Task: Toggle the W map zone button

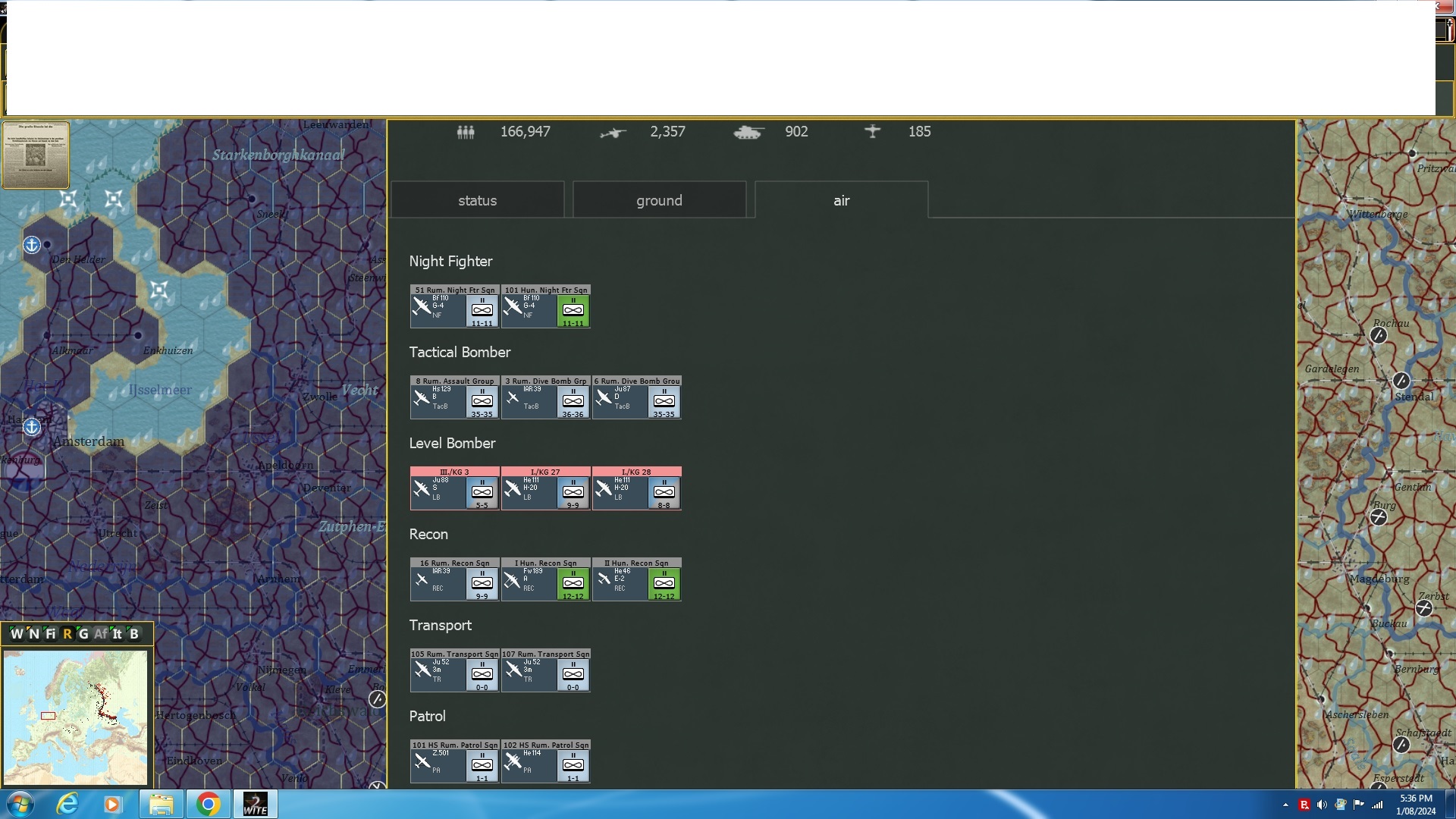Action: pos(16,634)
